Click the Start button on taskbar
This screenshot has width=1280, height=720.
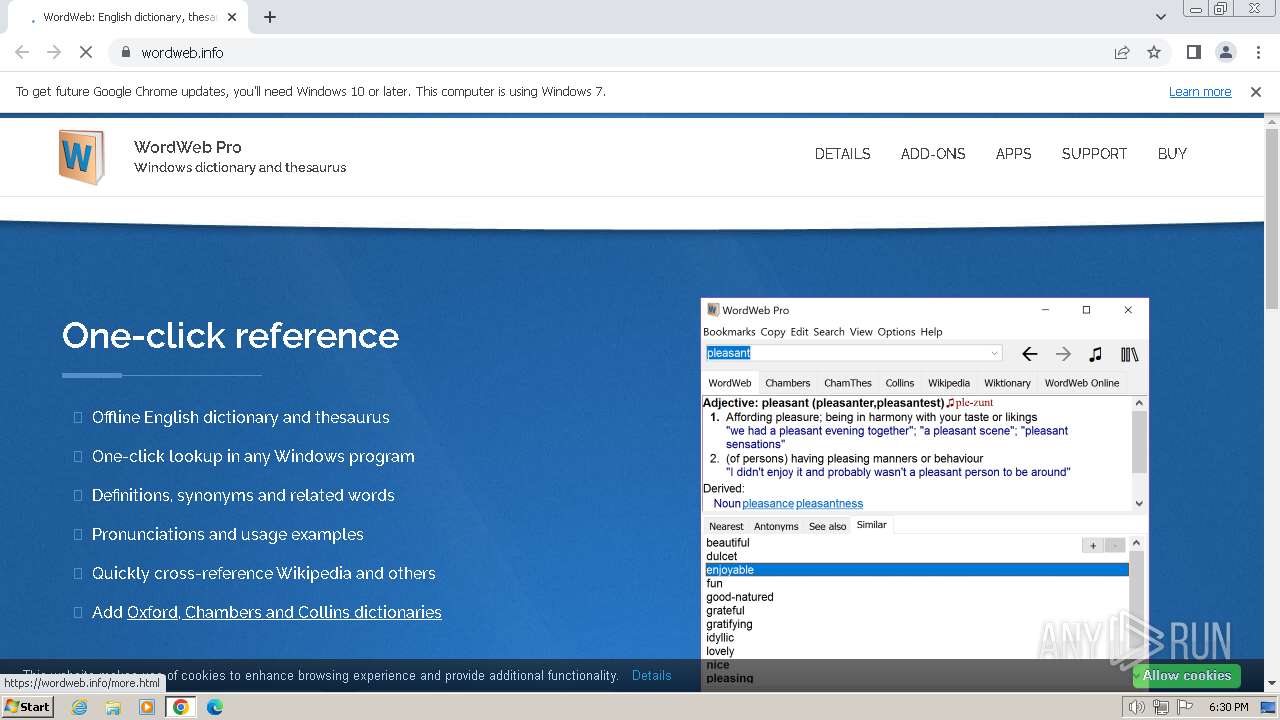point(27,707)
